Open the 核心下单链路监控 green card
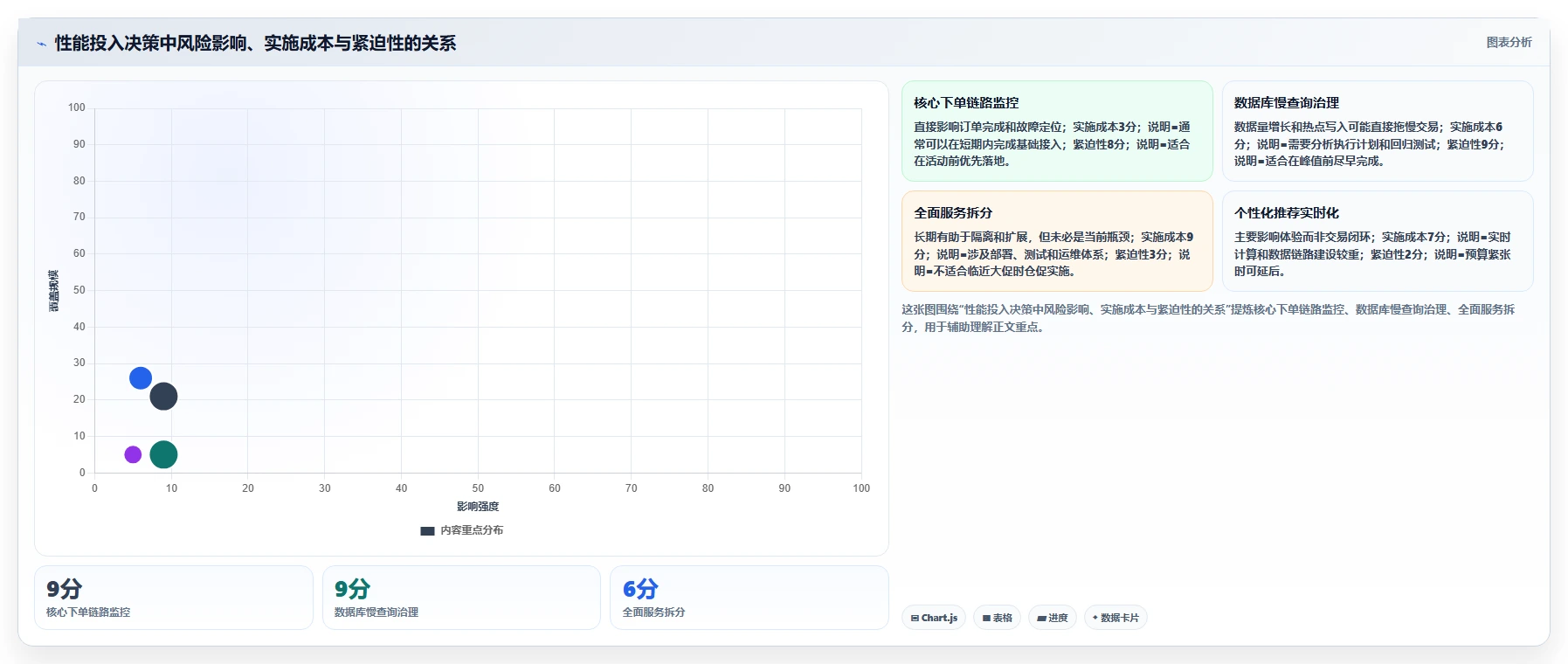 [x=1057, y=131]
